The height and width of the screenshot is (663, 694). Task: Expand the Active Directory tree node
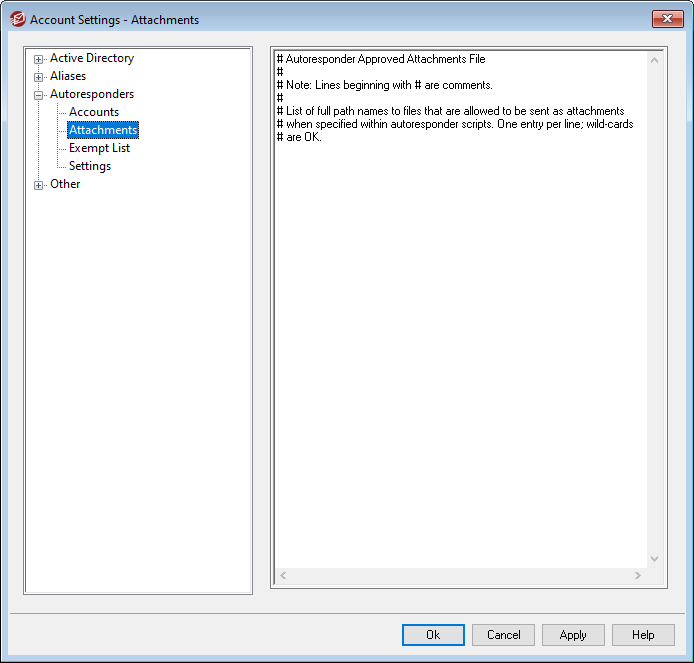point(39,59)
